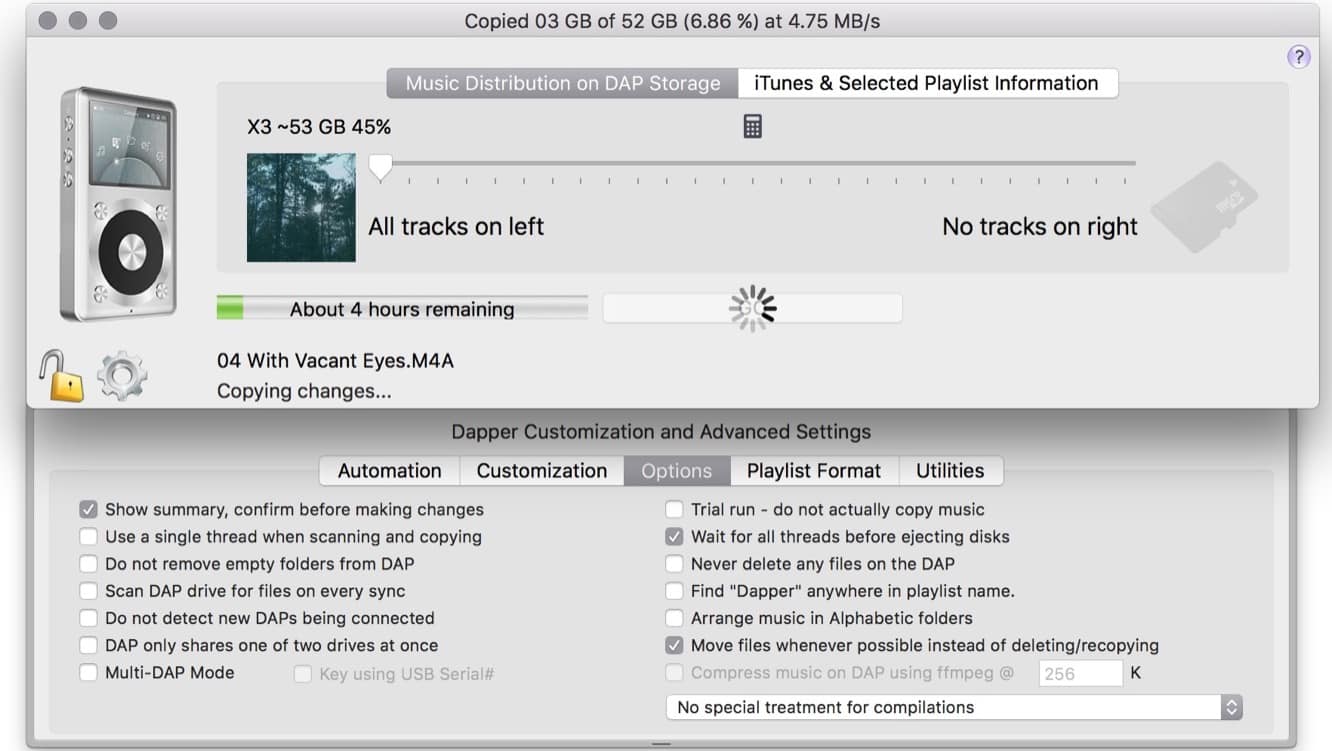1332x751 pixels.
Task: Click the forest album artwork thumbnail
Action: pos(301,207)
